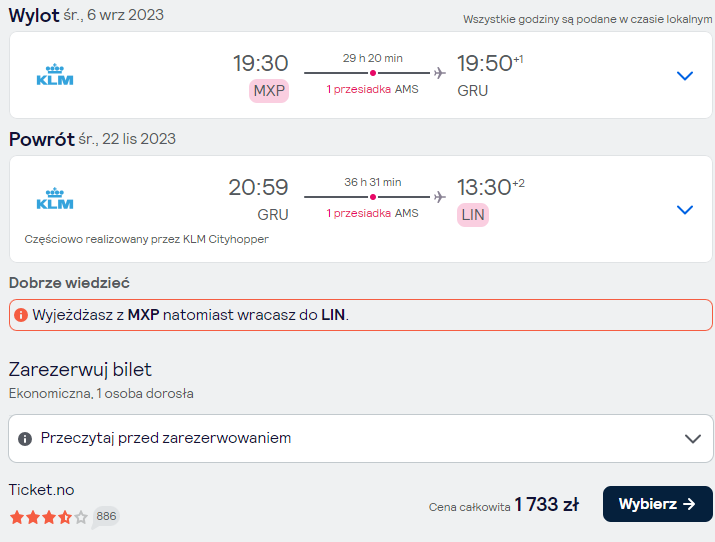Click the return flight airplane icon
Image resolution: width=715 pixels, height=542 pixels.
click(440, 197)
